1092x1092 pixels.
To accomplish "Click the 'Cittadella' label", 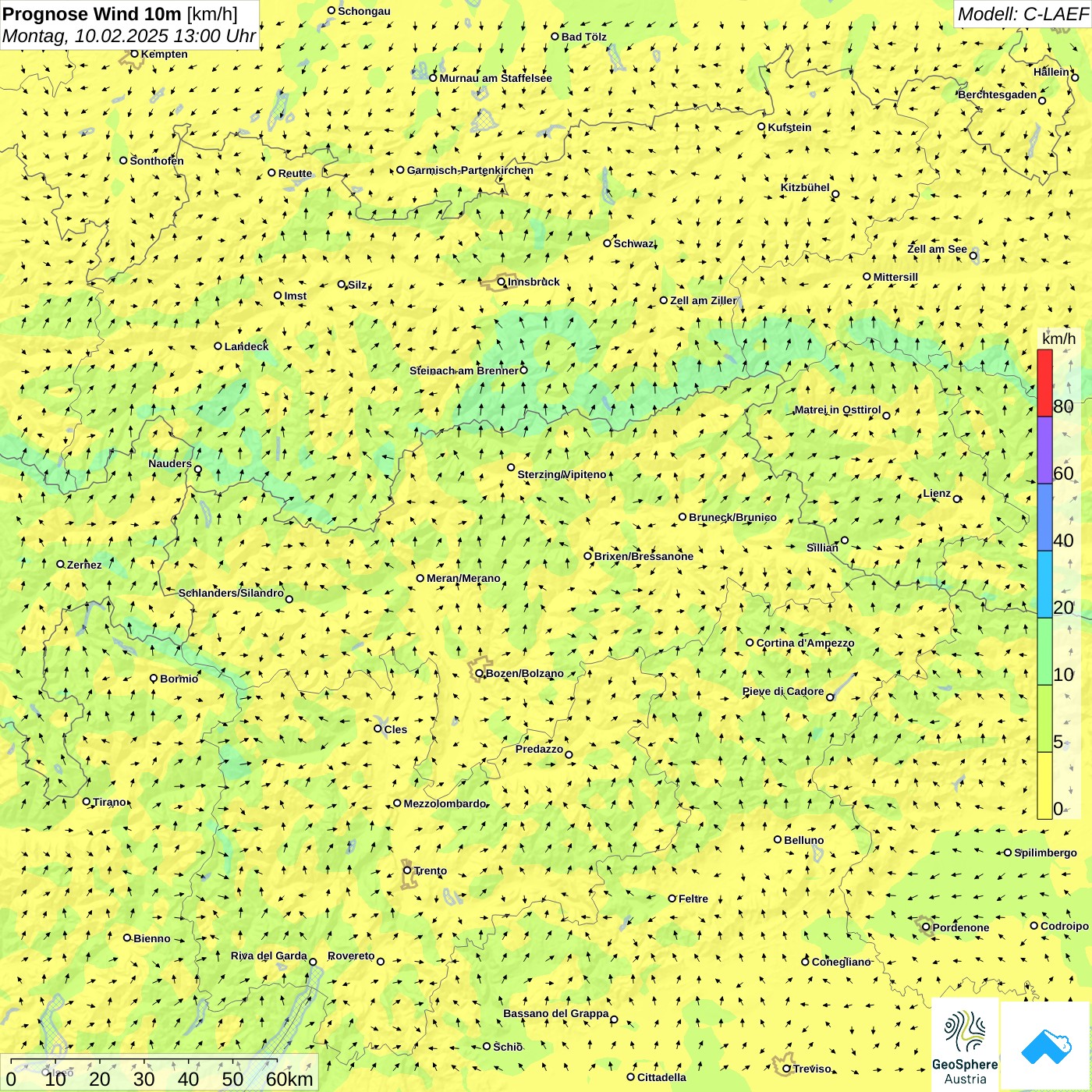I will pyautogui.click(x=661, y=1077).
